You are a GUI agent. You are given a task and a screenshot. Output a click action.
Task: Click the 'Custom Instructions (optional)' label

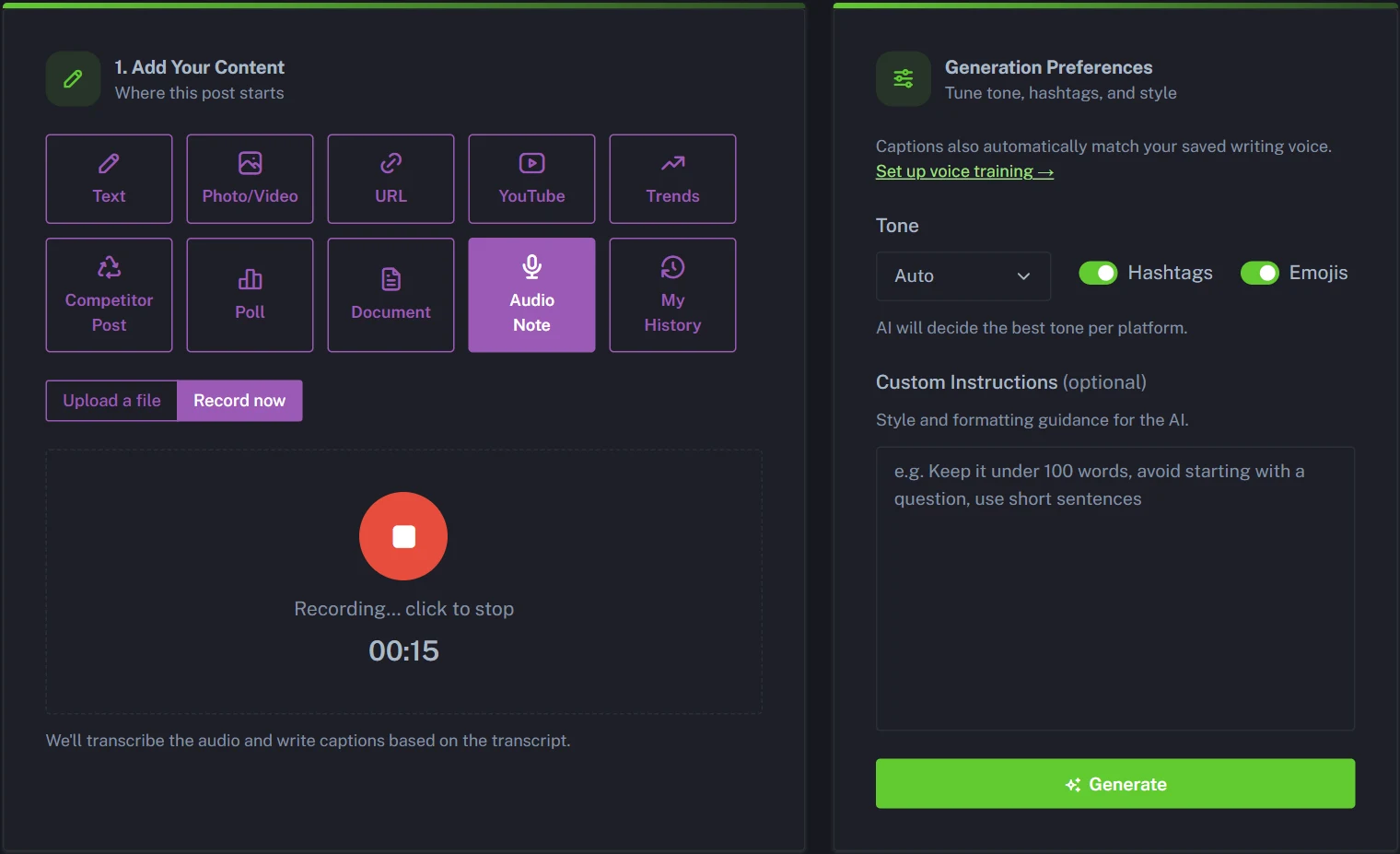point(1011,382)
